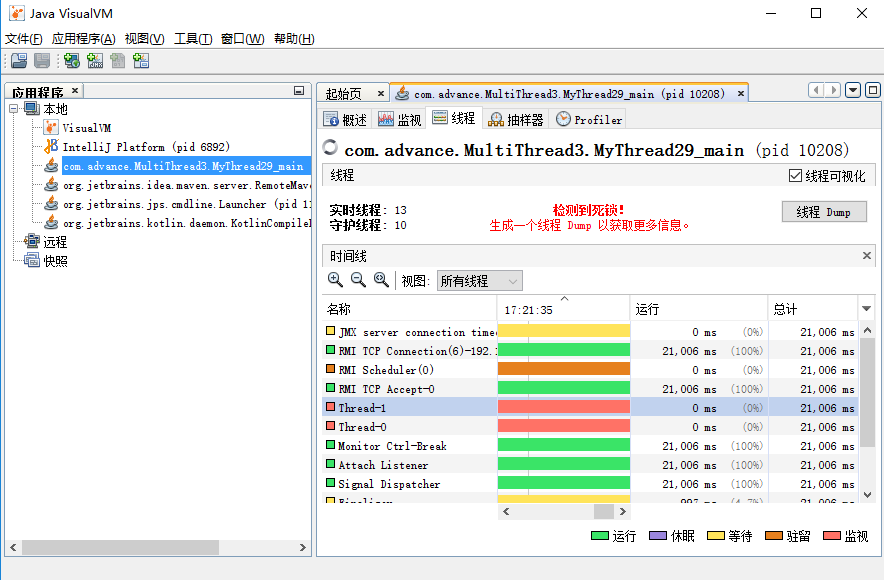Close the MyThread29_main document tab
This screenshot has width=884, height=580.
[741, 94]
